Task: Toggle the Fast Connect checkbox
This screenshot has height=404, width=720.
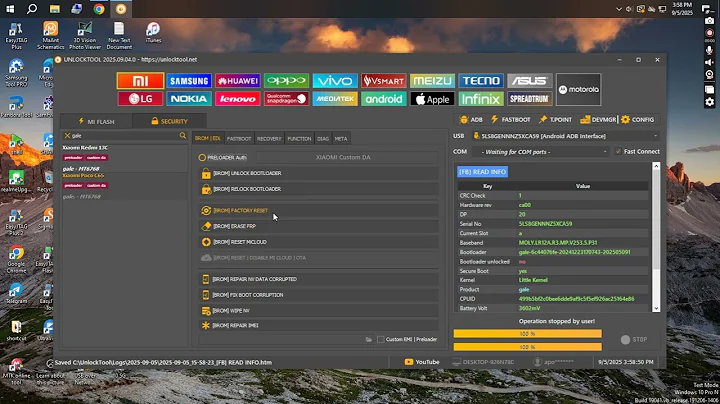Action: click(x=618, y=152)
